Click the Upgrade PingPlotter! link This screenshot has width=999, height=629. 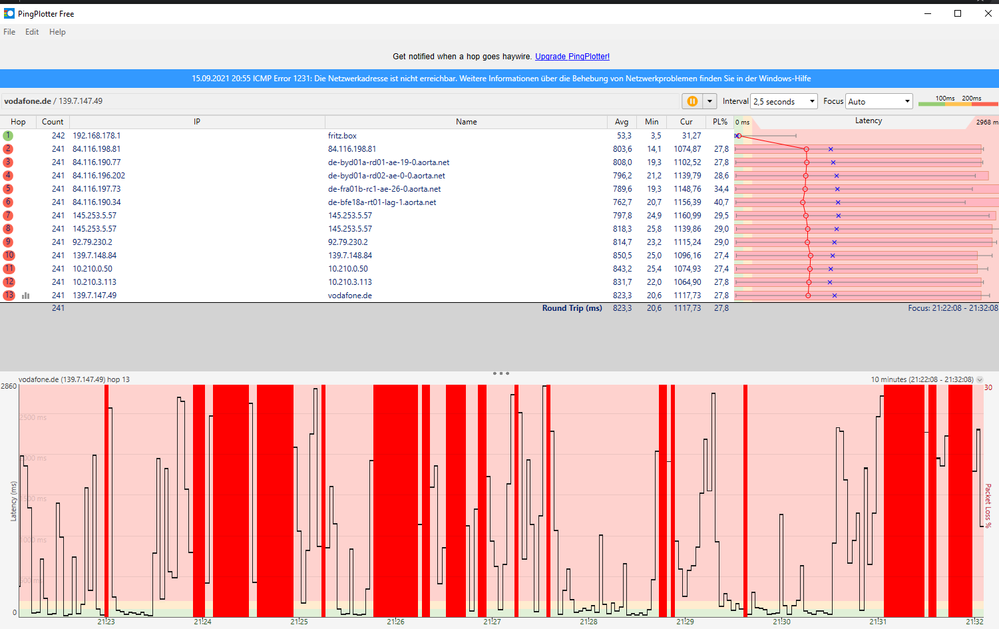(x=572, y=57)
